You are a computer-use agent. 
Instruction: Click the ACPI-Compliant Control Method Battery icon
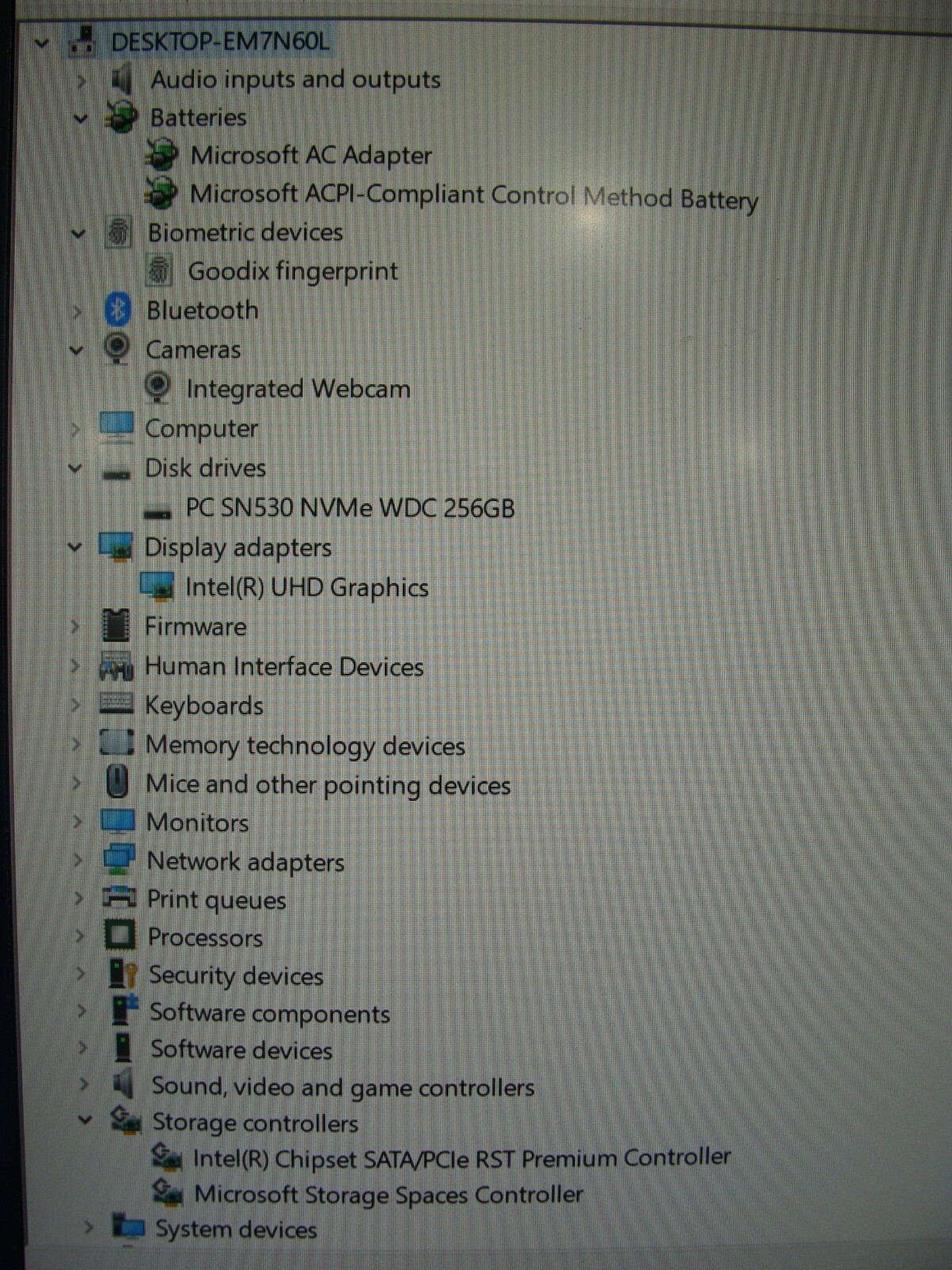click(161, 193)
